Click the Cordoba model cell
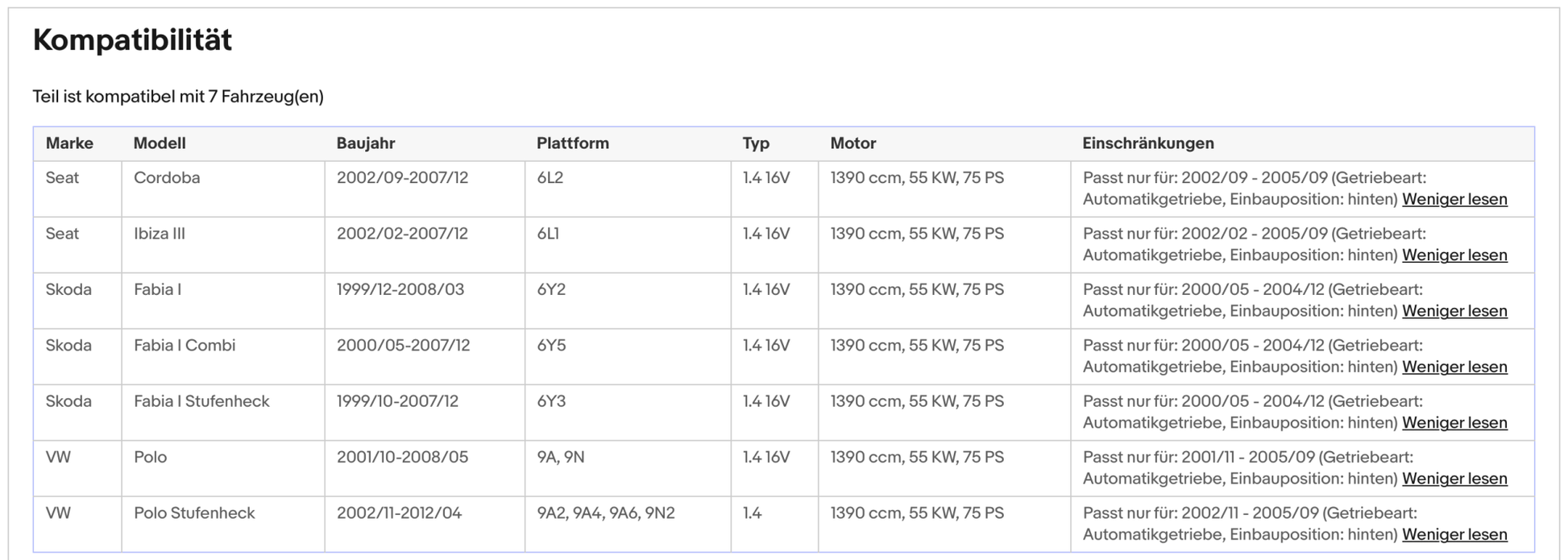Screen dimensions: 1568x560 [x=167, y=178]
